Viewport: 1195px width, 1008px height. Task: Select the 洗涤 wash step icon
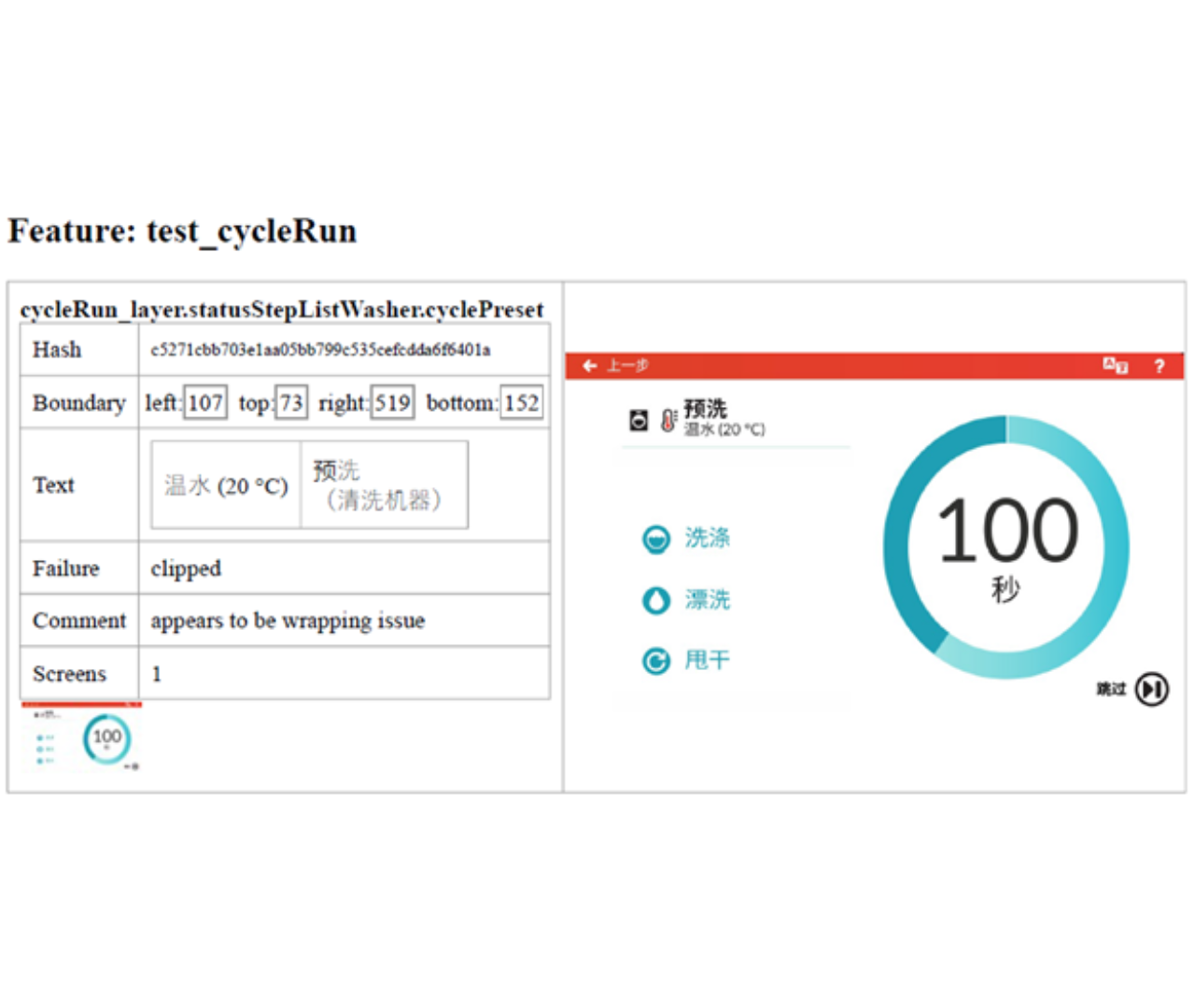pos(656,539)
